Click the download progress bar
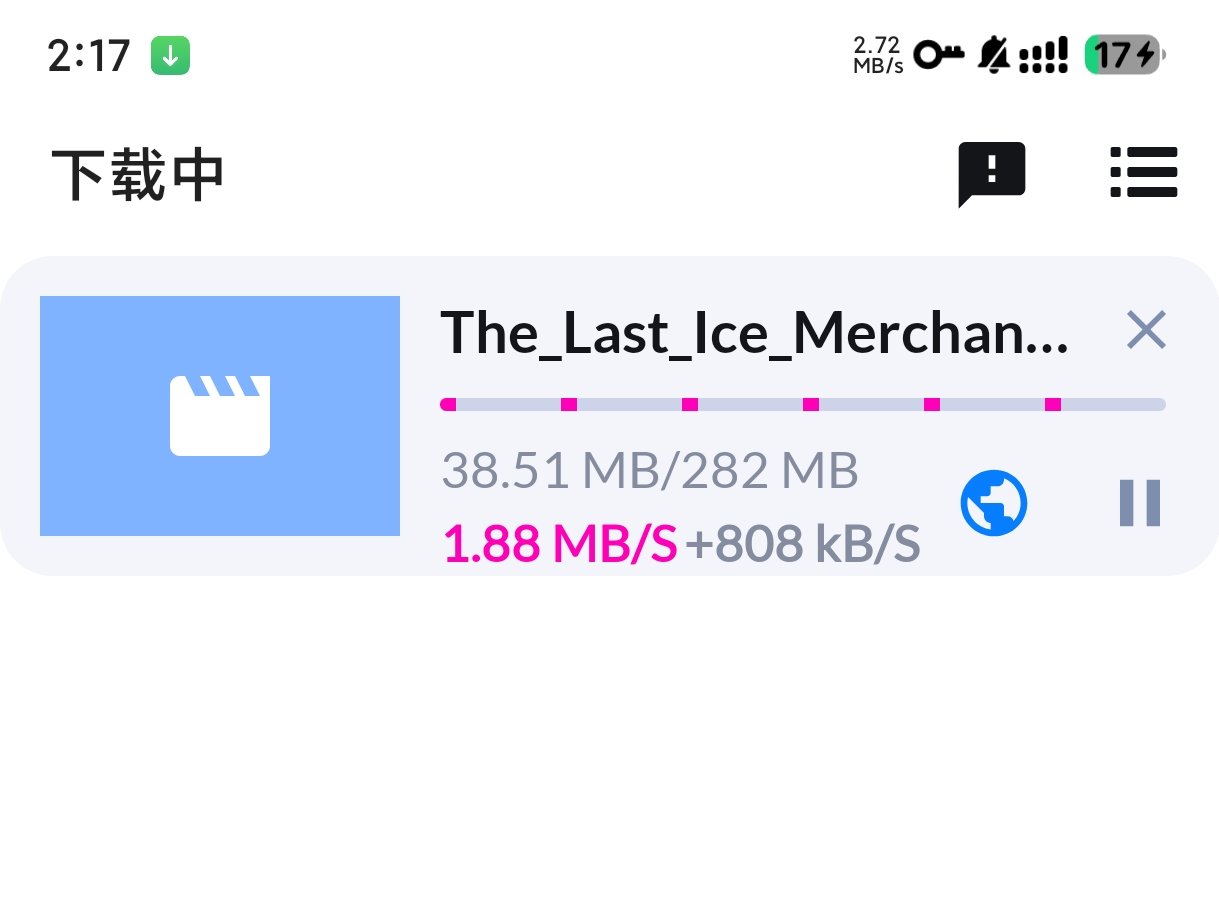The height and width of the screenshot is (921, 1219). click(803, 404)
